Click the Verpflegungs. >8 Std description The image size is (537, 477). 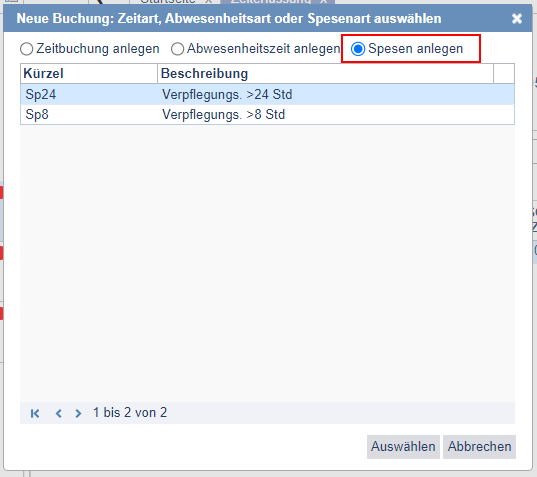pos(223,115)
